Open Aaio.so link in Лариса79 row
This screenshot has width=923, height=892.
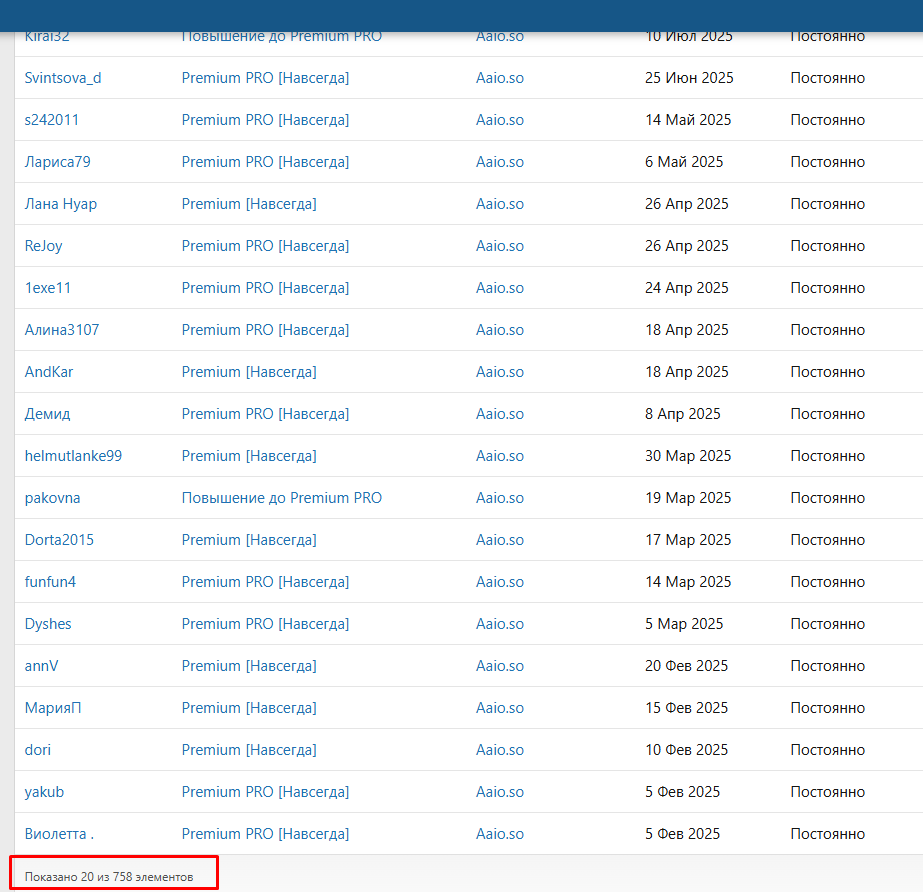click(500, 161)
